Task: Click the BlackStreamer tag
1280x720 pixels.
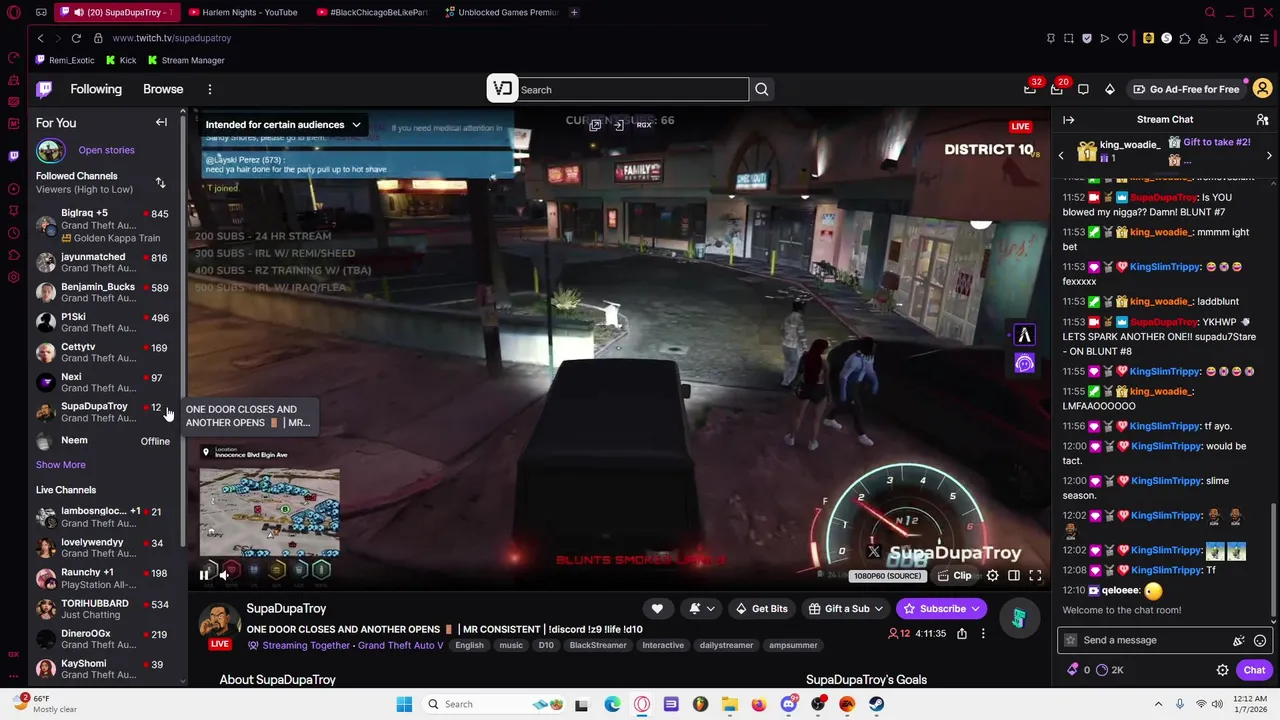Action: tap(598, 645)
